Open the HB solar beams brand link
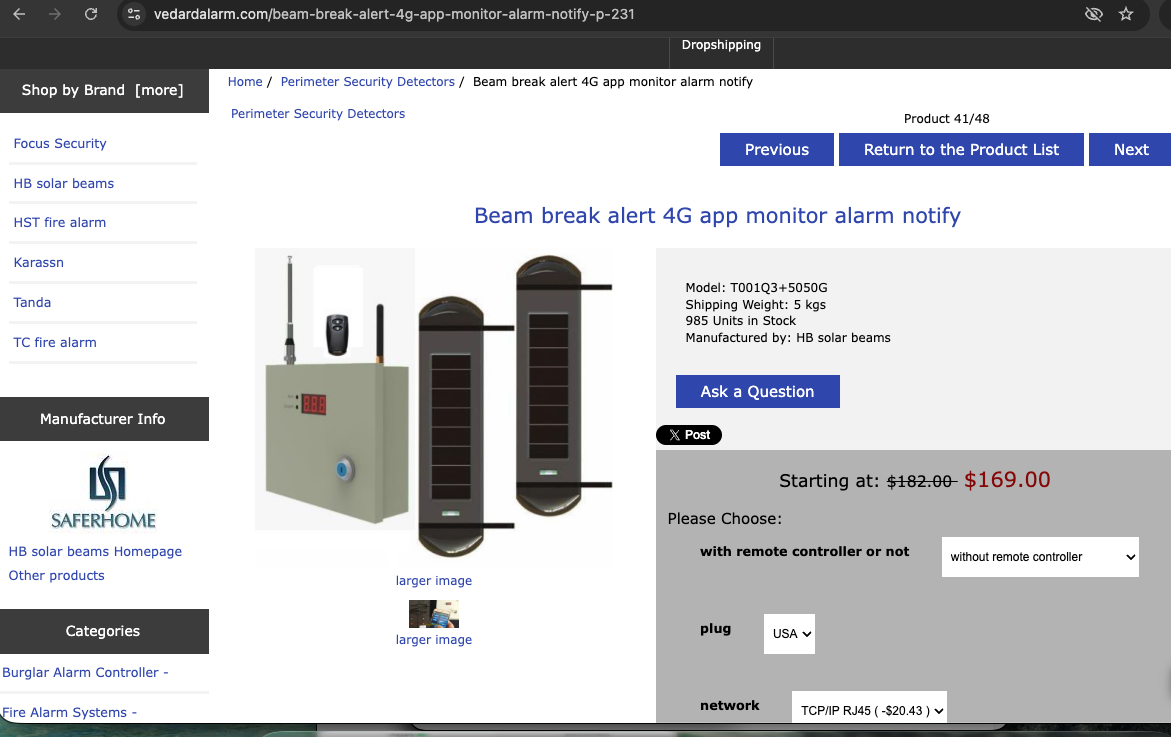Image resolution: width=1171 pixels, height=737 pixels. point(64,184)
